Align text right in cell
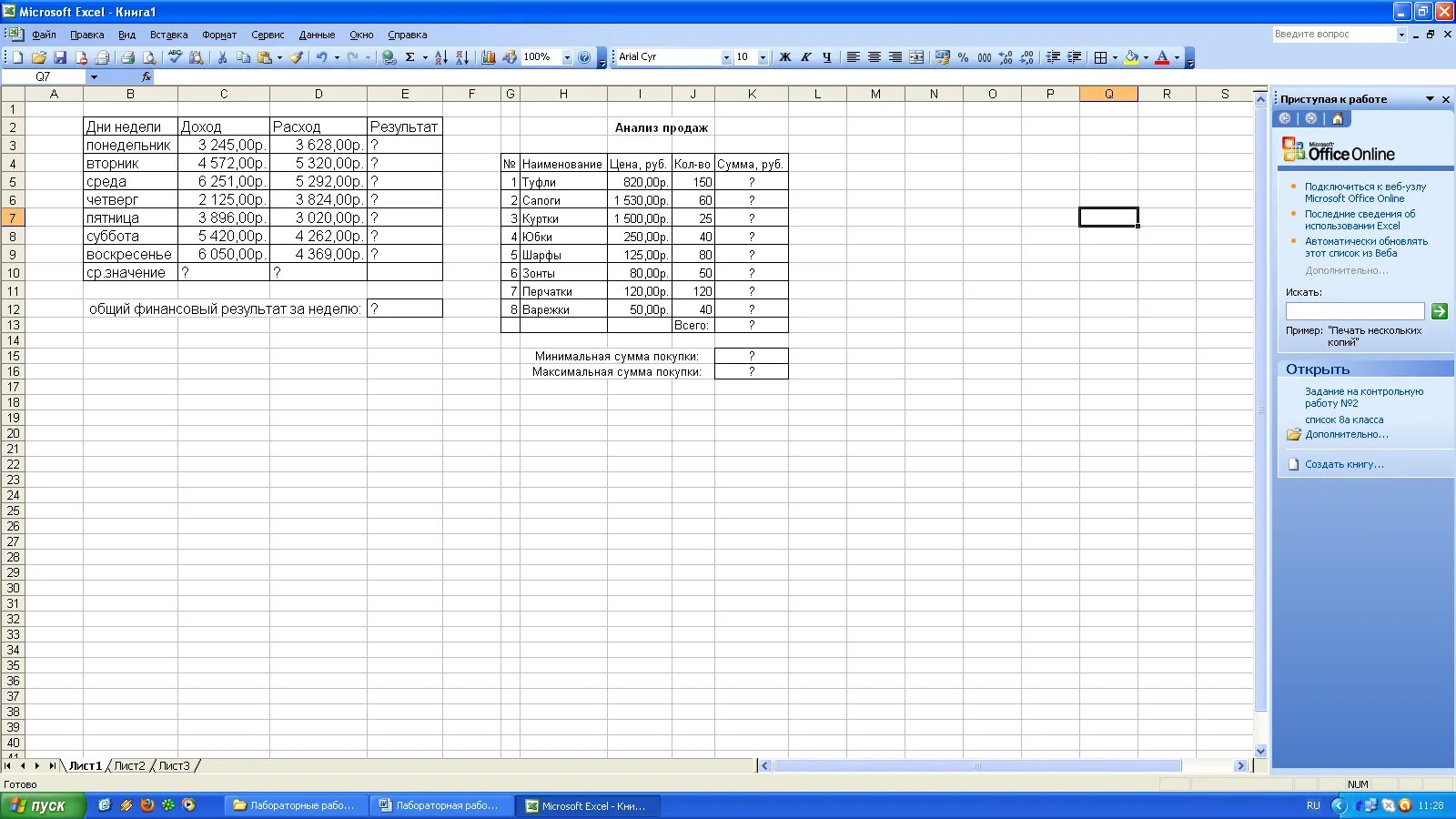This screenshot has width=1456, height=819. (895, 57)
